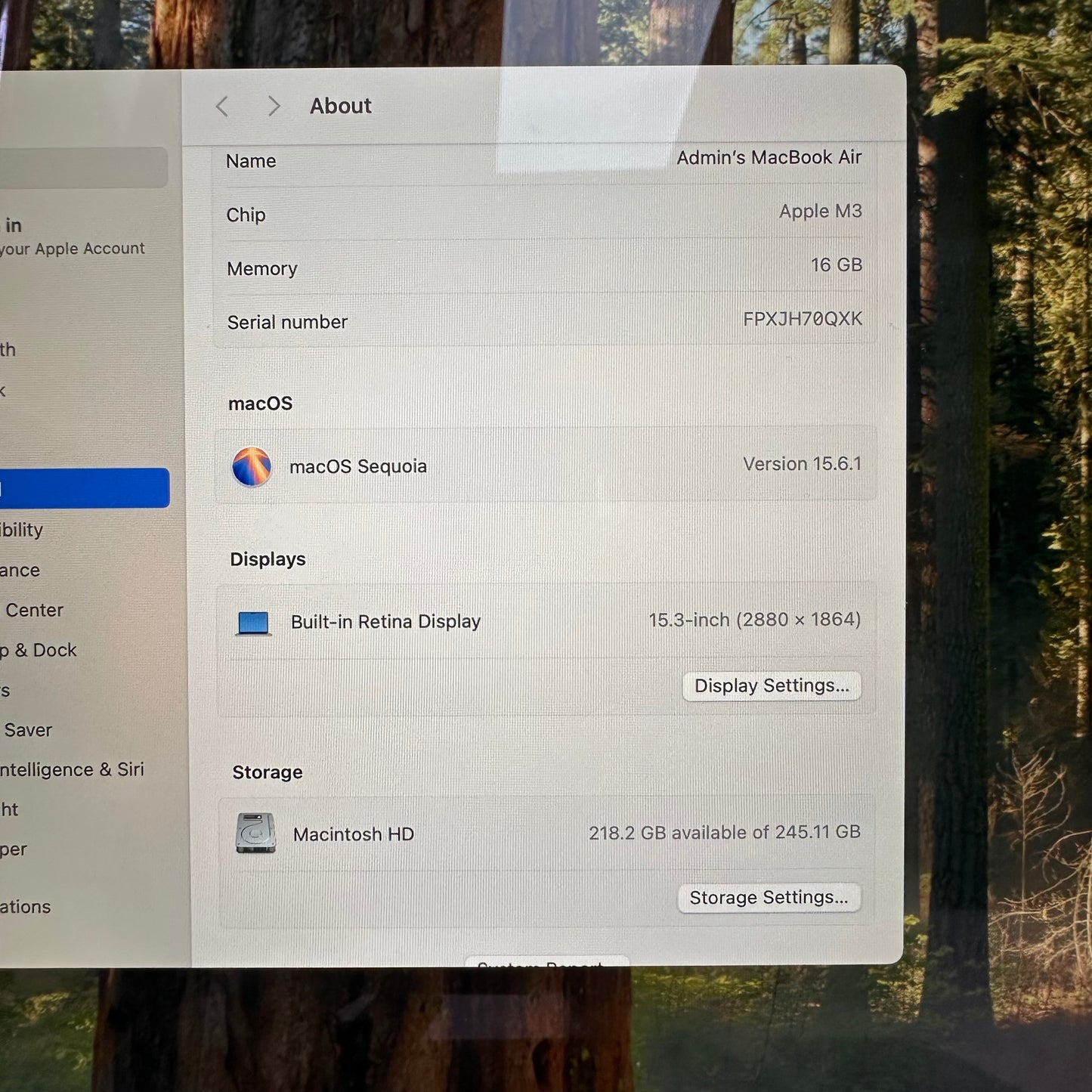Open Storage Settings

[x=769, y=898]
